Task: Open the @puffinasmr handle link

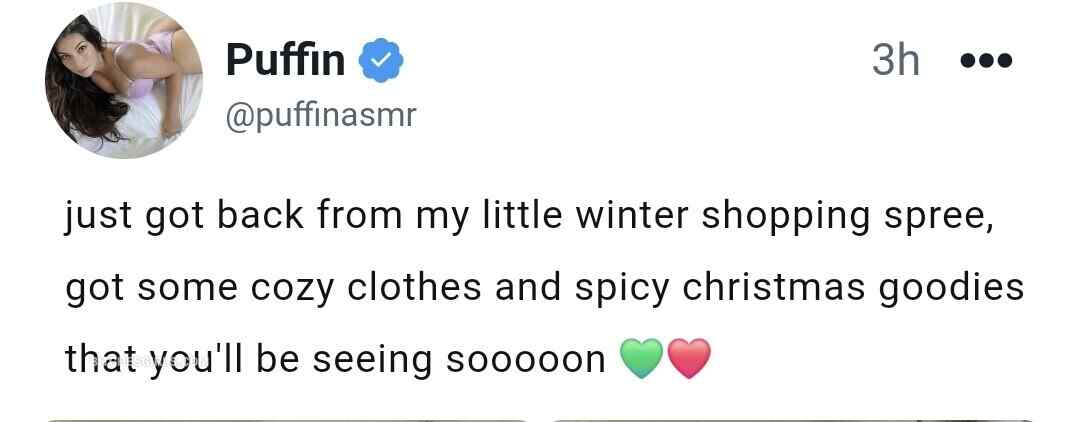Action: point(320,116)
